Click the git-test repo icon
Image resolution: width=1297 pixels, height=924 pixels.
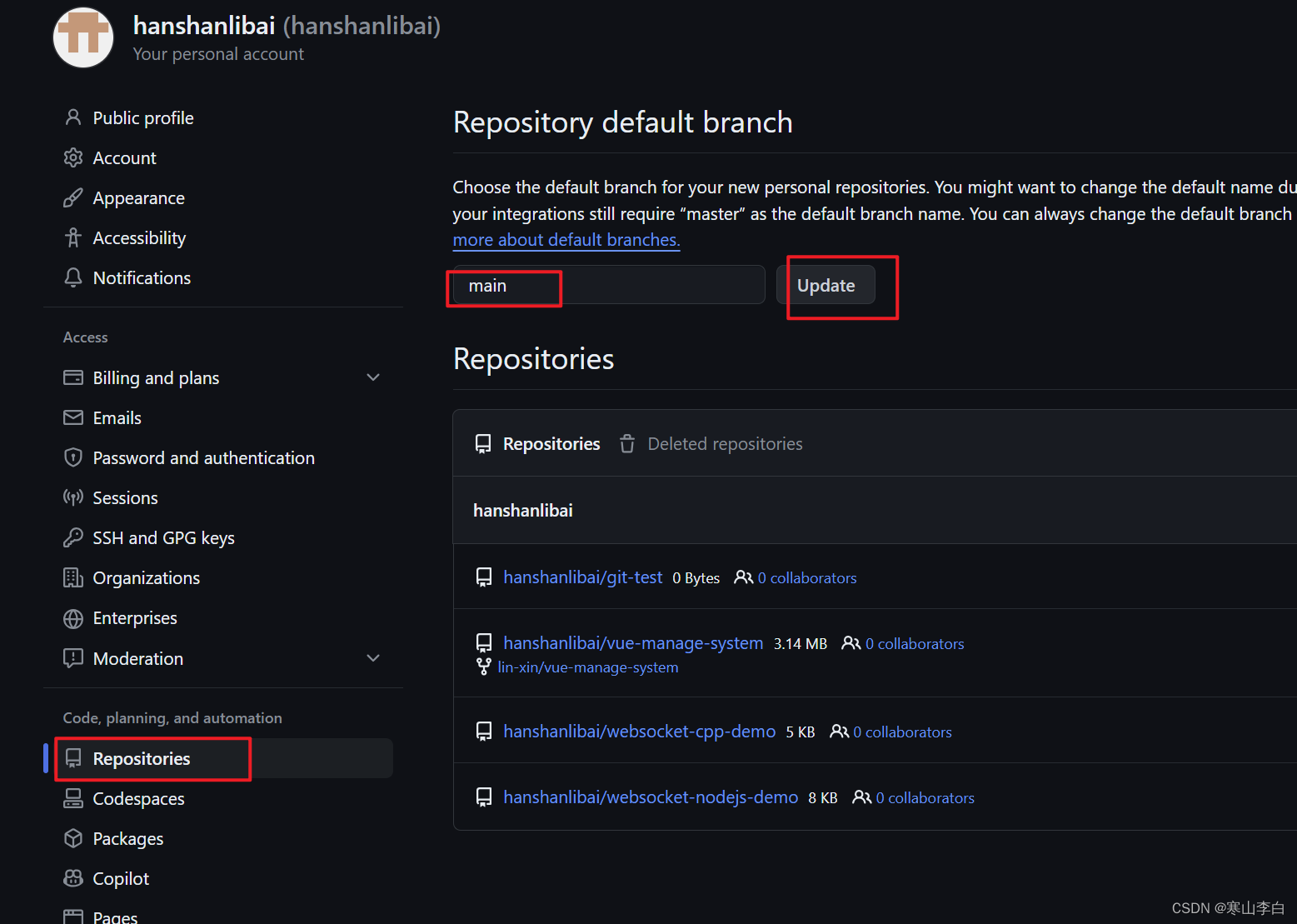point(484,577)
